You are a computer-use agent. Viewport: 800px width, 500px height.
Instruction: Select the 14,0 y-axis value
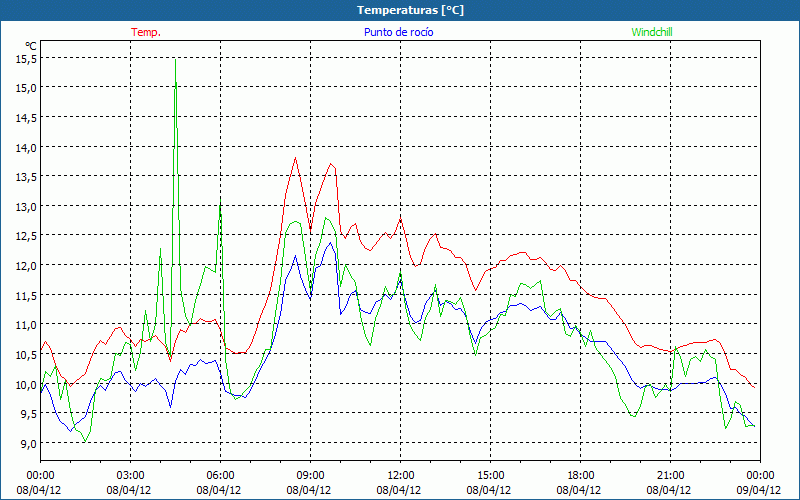pyautogui.click(x=27, y=148)
